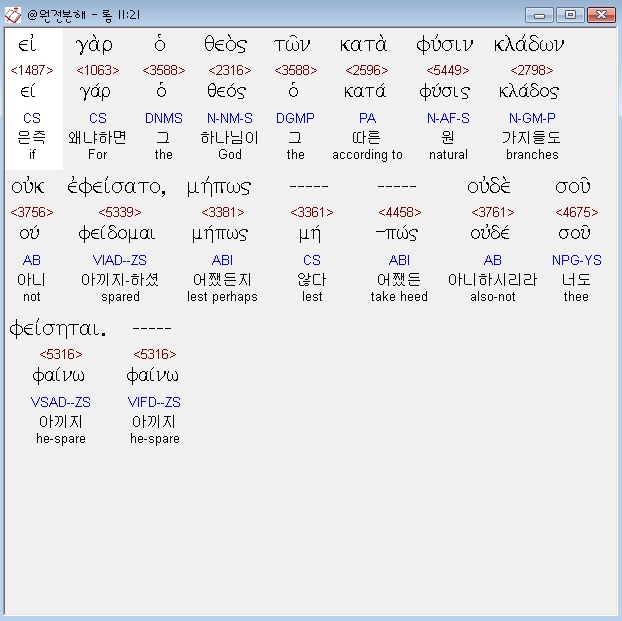Click the English gloss 'lest perhaps'

pos(222,296)
